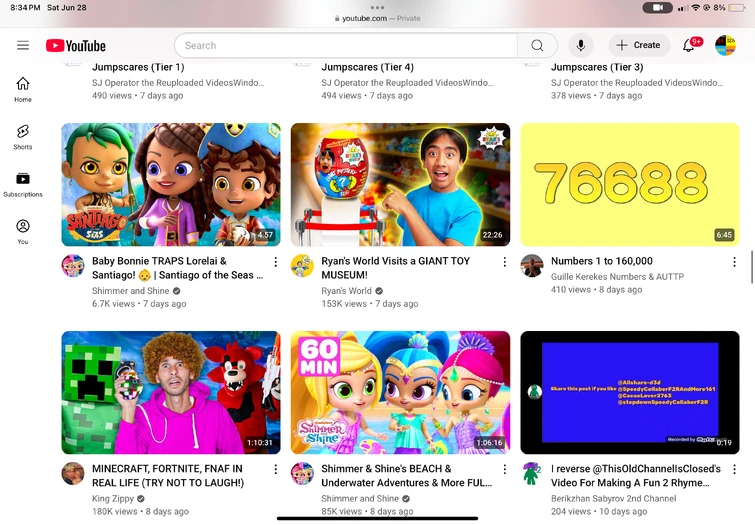The height and width of the screenshot is (525, 755).
Task: Go to Home in the sidebar
Action: pos(23,90)
